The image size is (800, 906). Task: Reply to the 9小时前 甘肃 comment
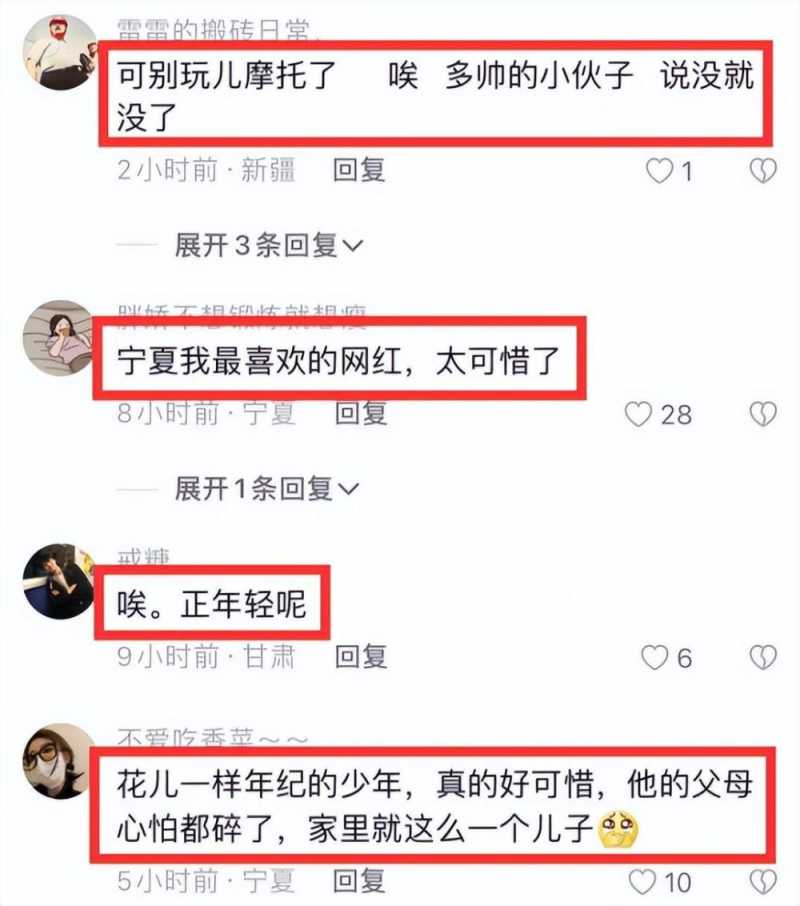pyautogui.click(x=361, y=657)
